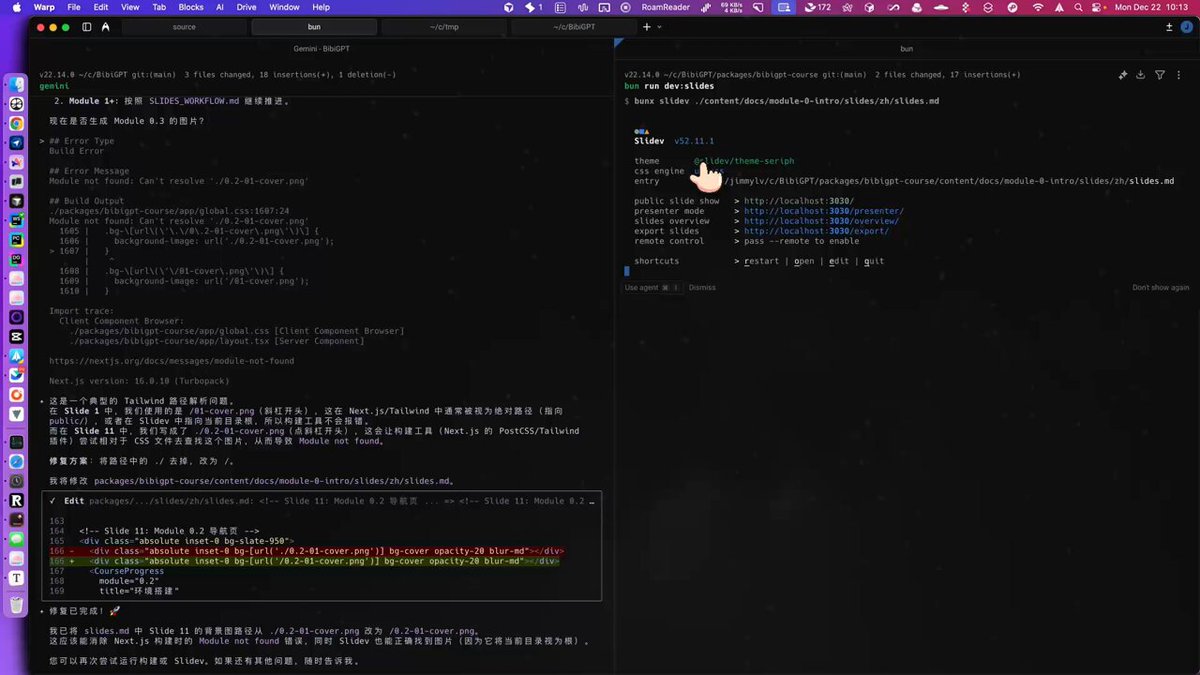Open the Blocks menu in menu bar
The width and height of the screenshot is (1200, 675).
click(190, 7)
